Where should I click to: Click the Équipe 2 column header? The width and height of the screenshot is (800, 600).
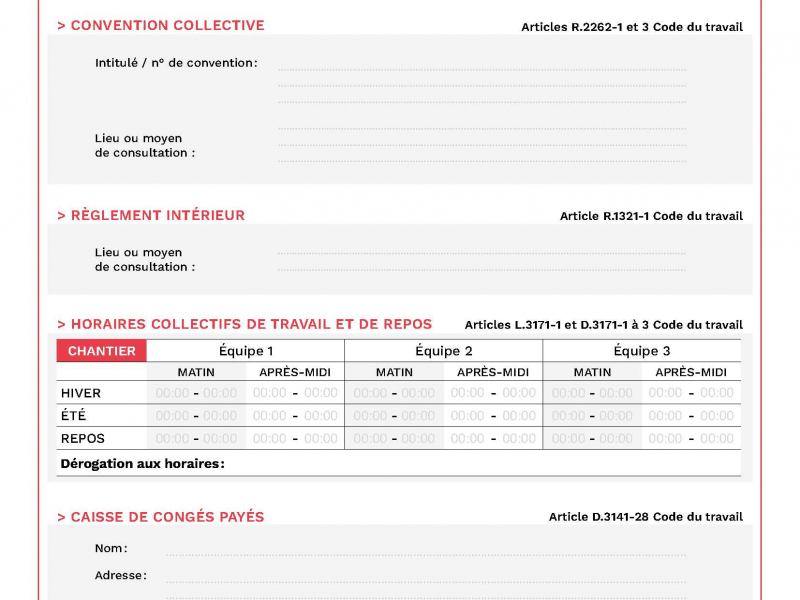click(444, 351)
